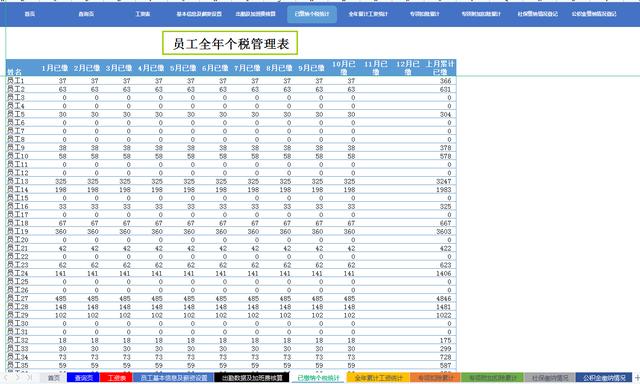The width and height of the screenshot is (640, 384).
Task: Click the 员工10 name cell
Action: tap(22, 156)
